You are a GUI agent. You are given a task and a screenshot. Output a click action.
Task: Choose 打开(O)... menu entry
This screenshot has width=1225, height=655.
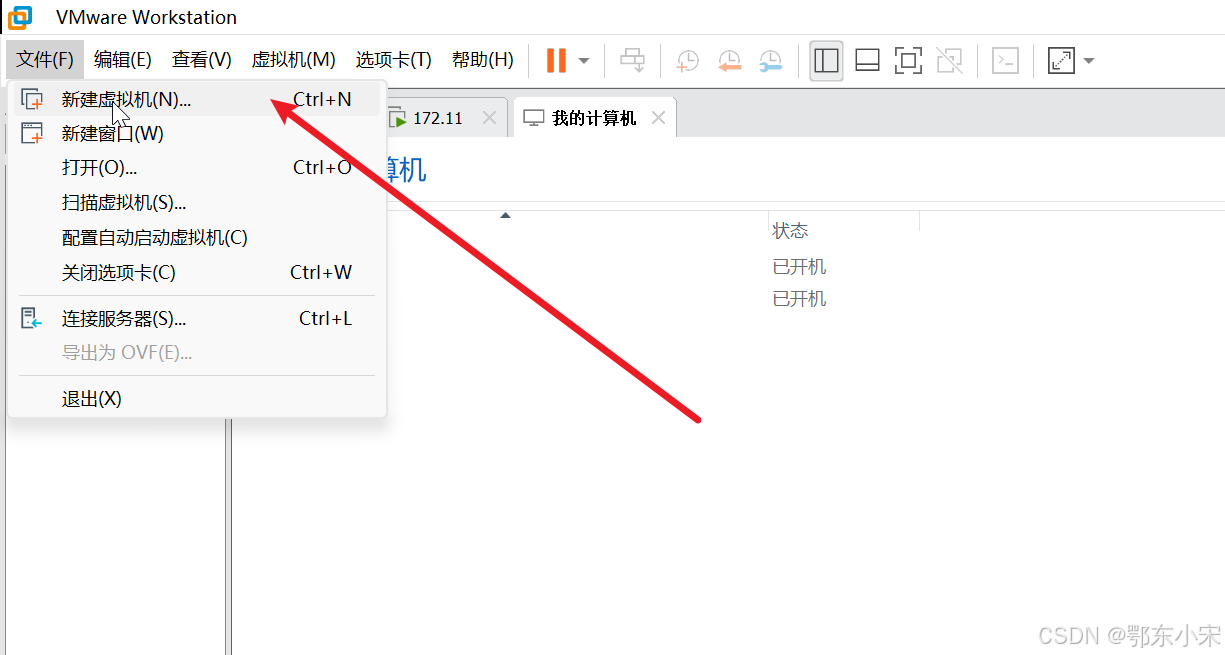[x=197, y=168]
